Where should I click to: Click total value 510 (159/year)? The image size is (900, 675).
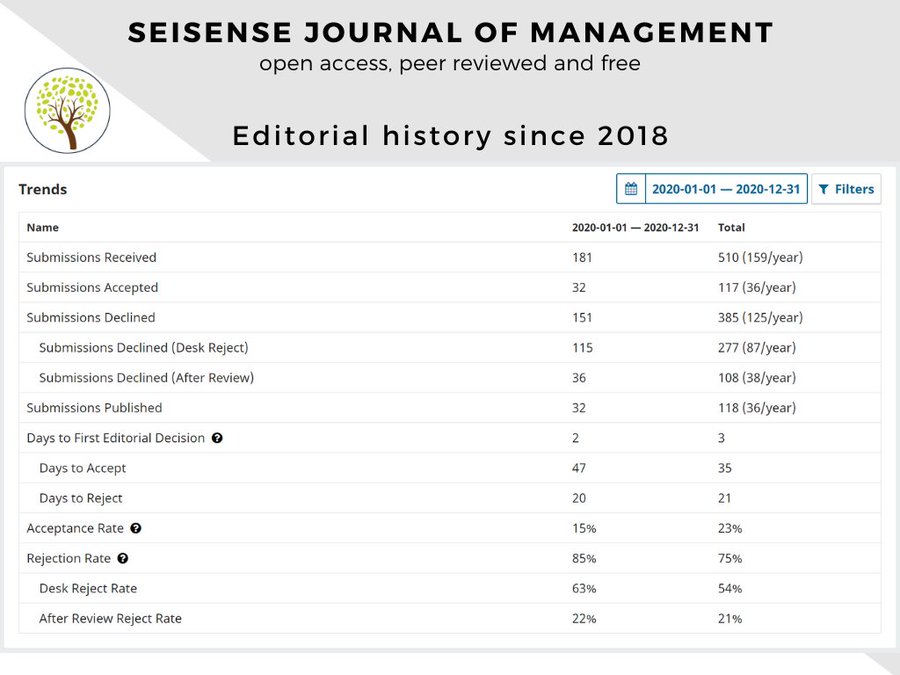tap(760, 257)
